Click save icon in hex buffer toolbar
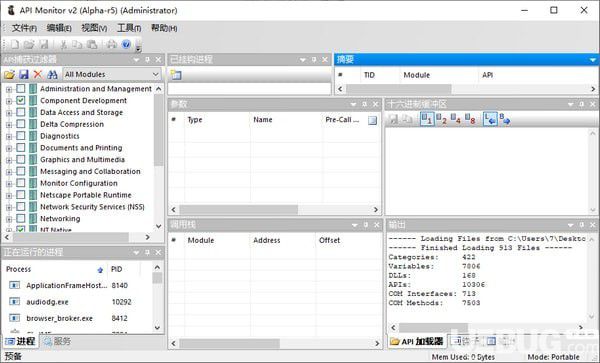Screen dimensions: 600x363 (393, 119)
